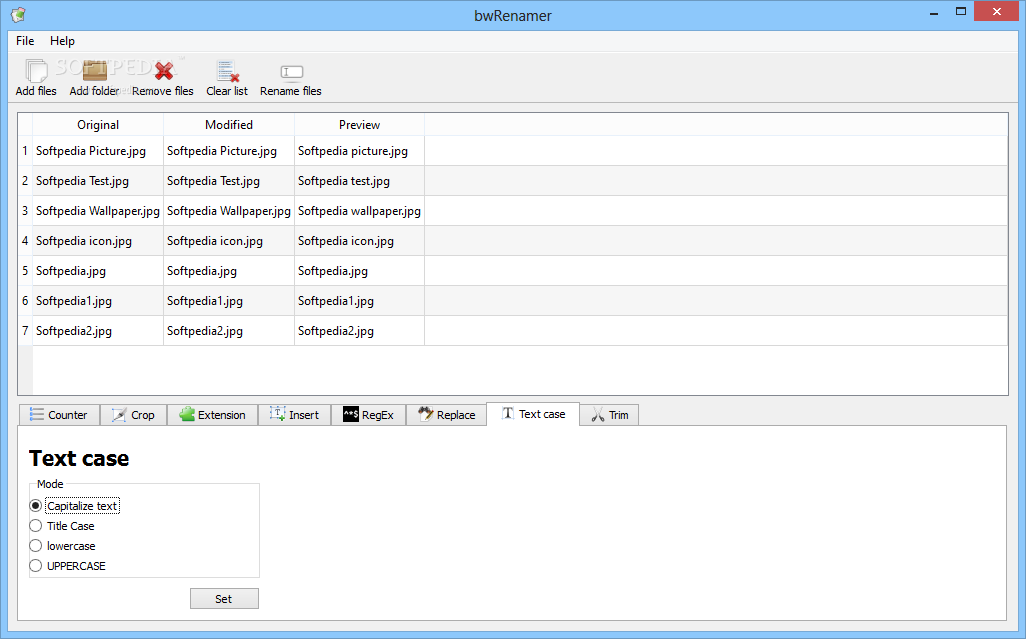Screen dimensions: 1026x639
Task: Click Modified cell 'Softpedia Test.jpg'
Action: point(229,181)
